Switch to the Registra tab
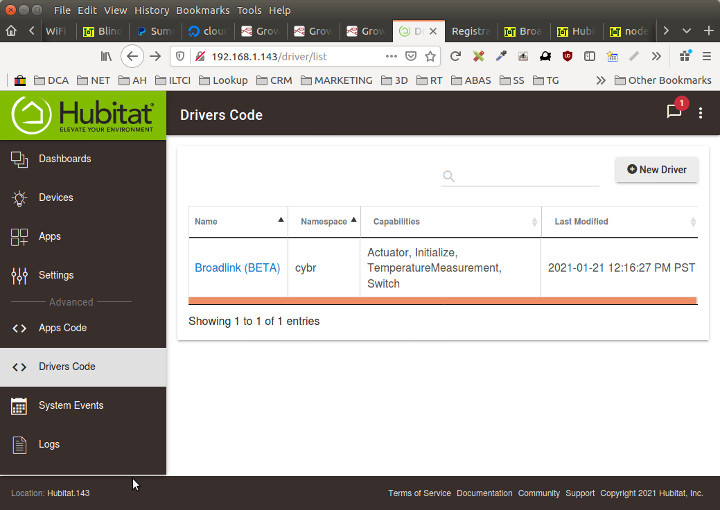The width and height of the screenshot is (720, 510). [471, 31]
